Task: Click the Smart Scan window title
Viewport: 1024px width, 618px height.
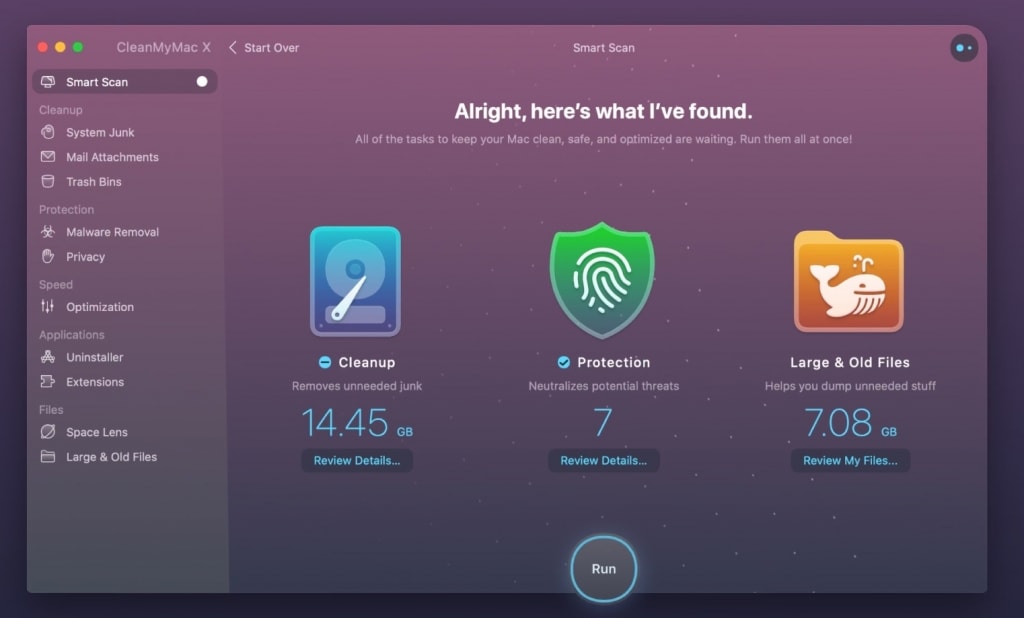Action: 603,48
